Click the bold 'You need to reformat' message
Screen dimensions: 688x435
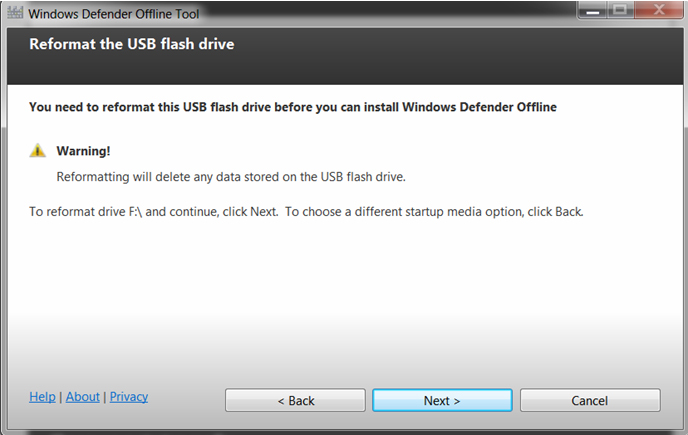(293, 107)
